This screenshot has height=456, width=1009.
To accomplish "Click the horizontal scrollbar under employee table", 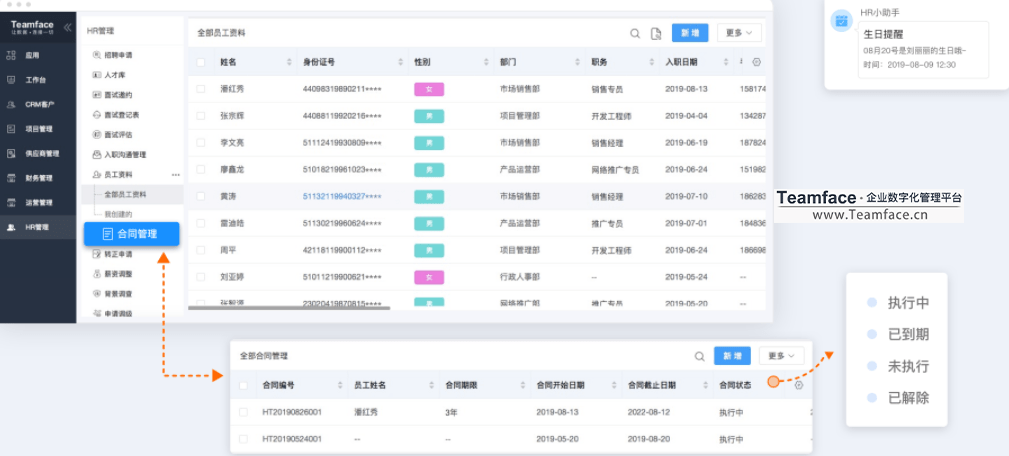I will tap(289, 308).
